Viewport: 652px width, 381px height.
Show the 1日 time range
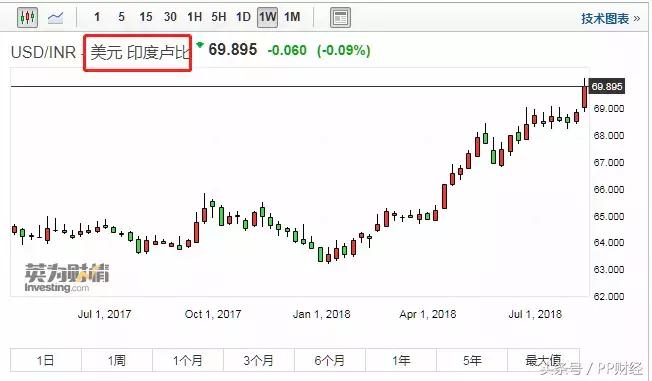[46, 360]
